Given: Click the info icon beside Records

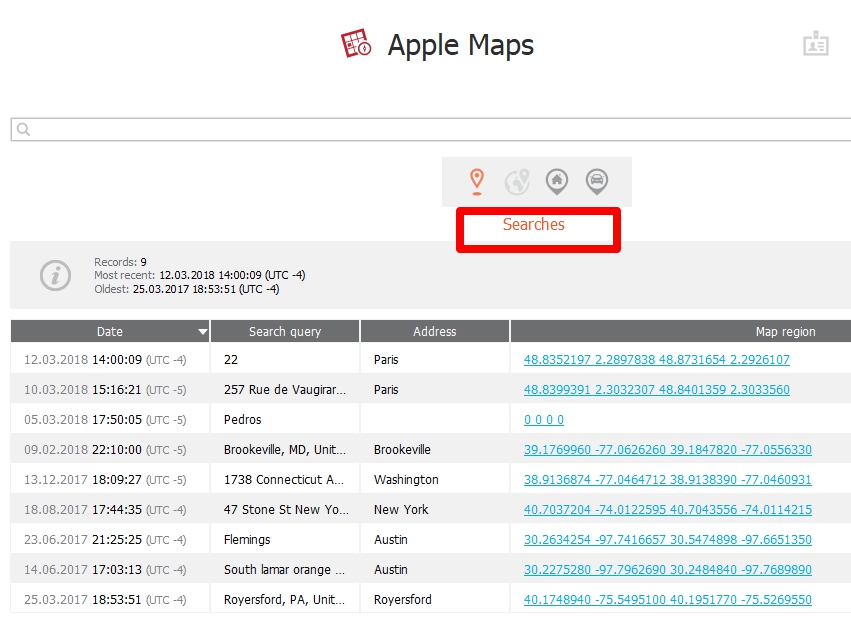Looking at the screenshot, I should coord(55,275).
